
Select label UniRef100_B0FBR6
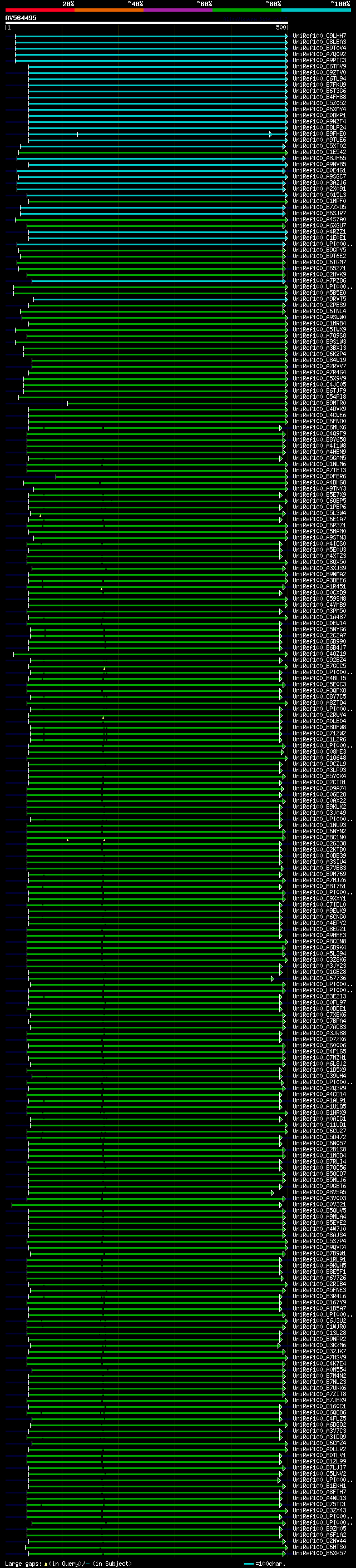click(x=319, y=476)
